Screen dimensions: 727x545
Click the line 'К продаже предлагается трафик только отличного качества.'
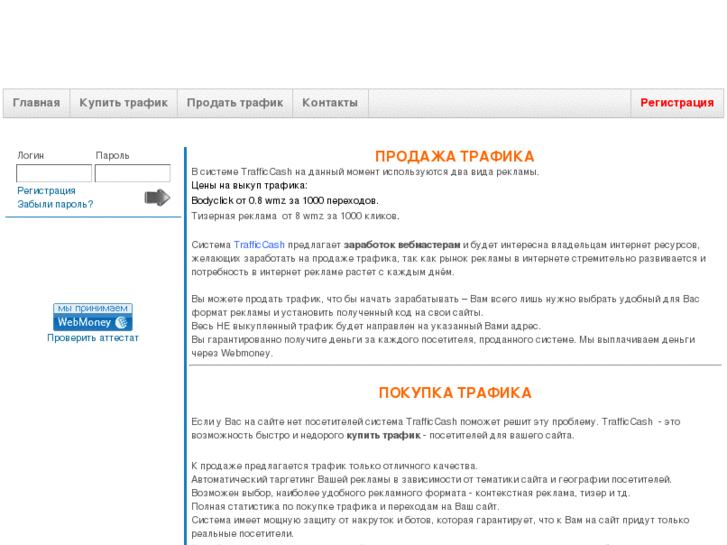[334, 466]
